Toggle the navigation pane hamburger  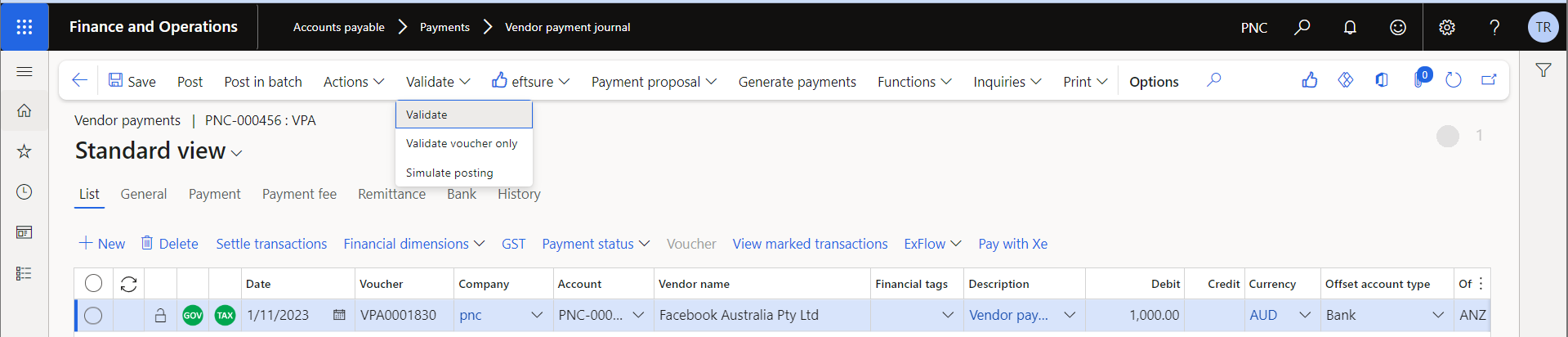[25, 72]
